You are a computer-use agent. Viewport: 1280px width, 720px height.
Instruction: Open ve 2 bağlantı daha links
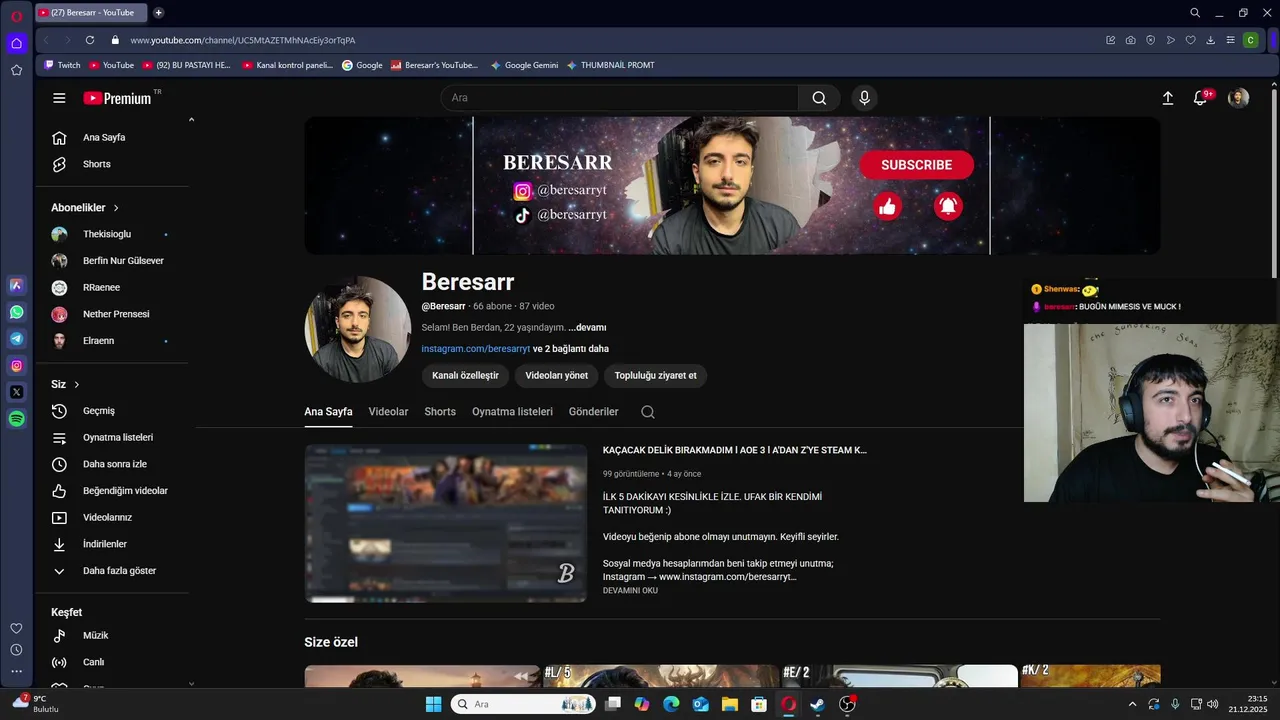pos(571,349)
